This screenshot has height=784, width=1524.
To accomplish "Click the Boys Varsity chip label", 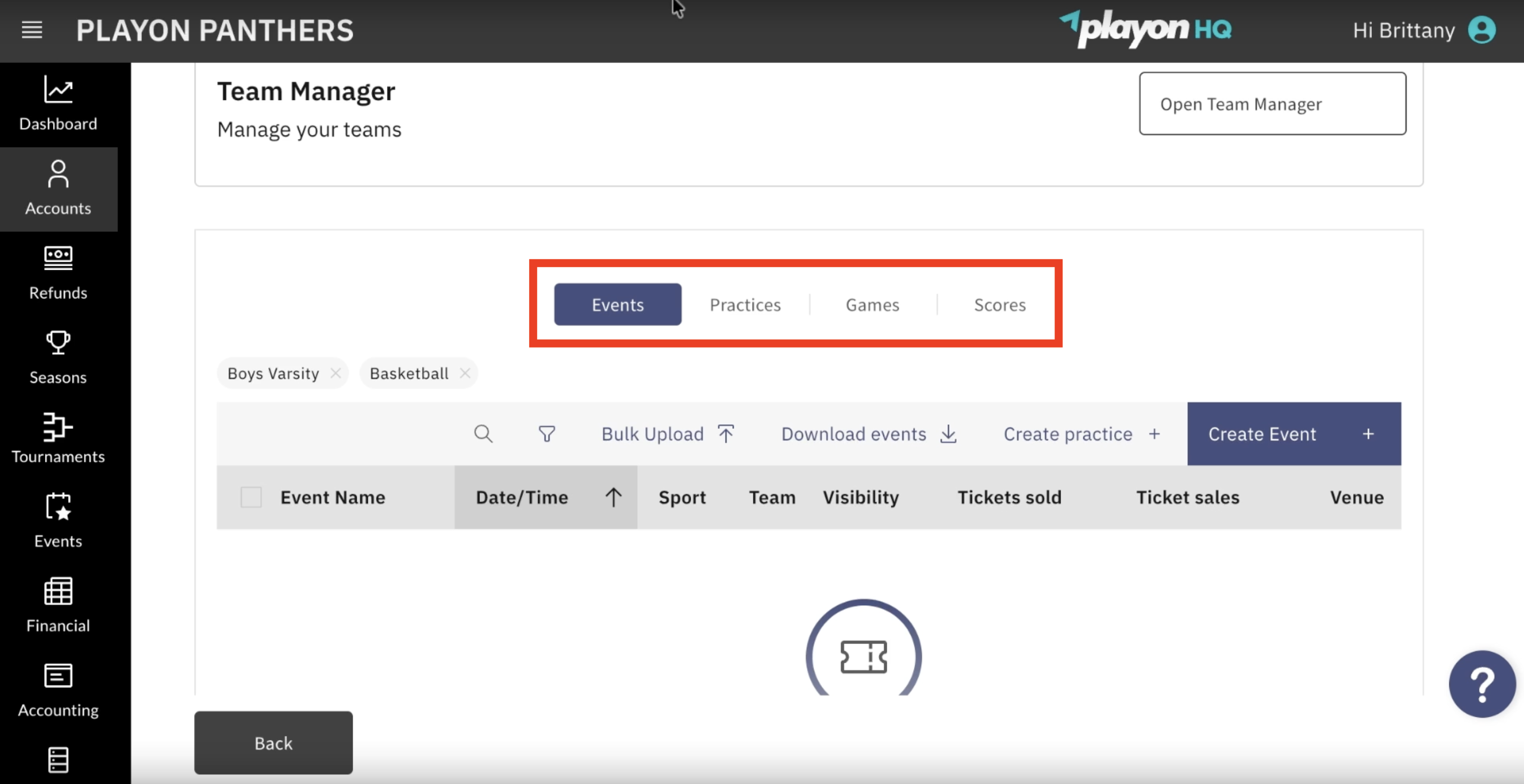I will (x=273, y=373).
